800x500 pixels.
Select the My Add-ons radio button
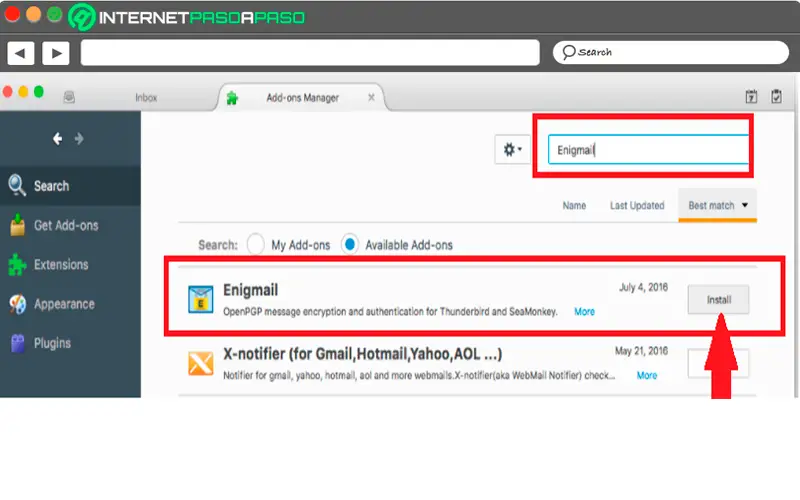pyautogui.click(x=256, y=244)
